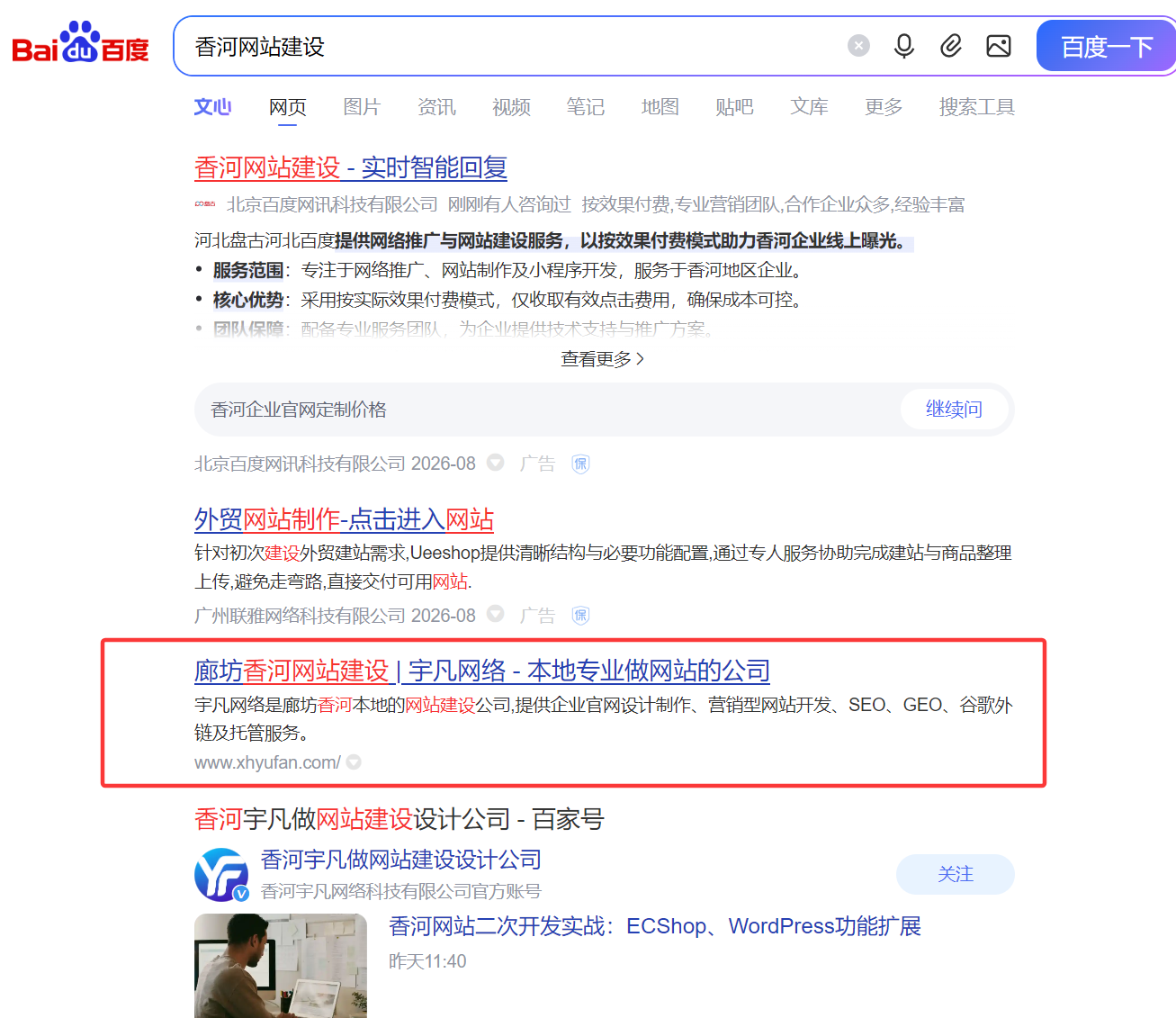Open image search icon in search box
1176x1018 pixels.
pyautogui.click(x=999, y=46)
